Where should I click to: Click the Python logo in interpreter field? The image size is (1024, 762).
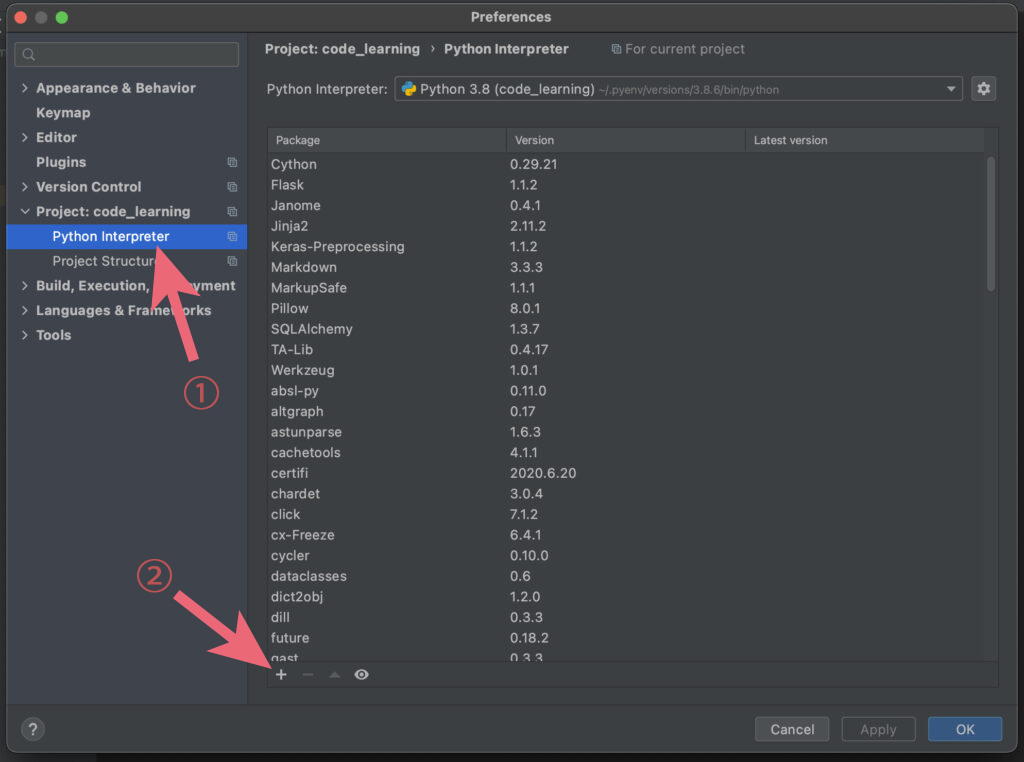pyautogui.click(x=409, y=89)
